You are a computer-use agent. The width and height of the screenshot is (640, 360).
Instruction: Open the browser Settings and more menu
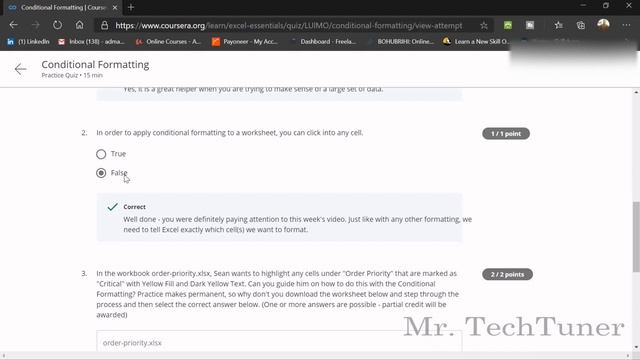(626, 25)
